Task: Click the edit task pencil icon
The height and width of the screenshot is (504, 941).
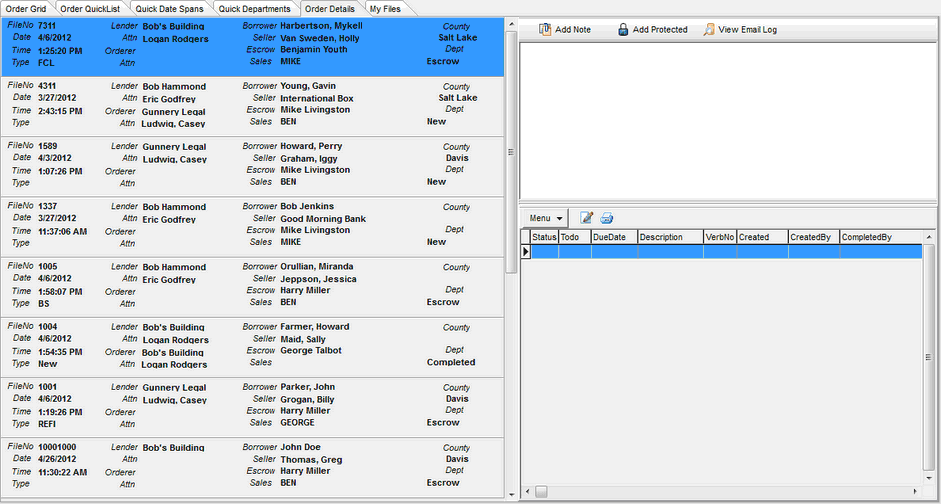Action: pyautogui.click(x=587, y=218)
